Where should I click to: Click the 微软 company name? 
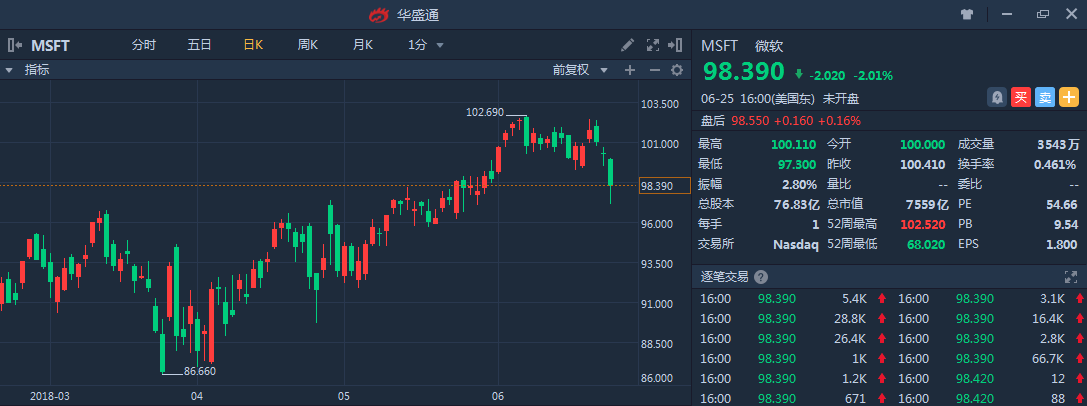(769, 46)
